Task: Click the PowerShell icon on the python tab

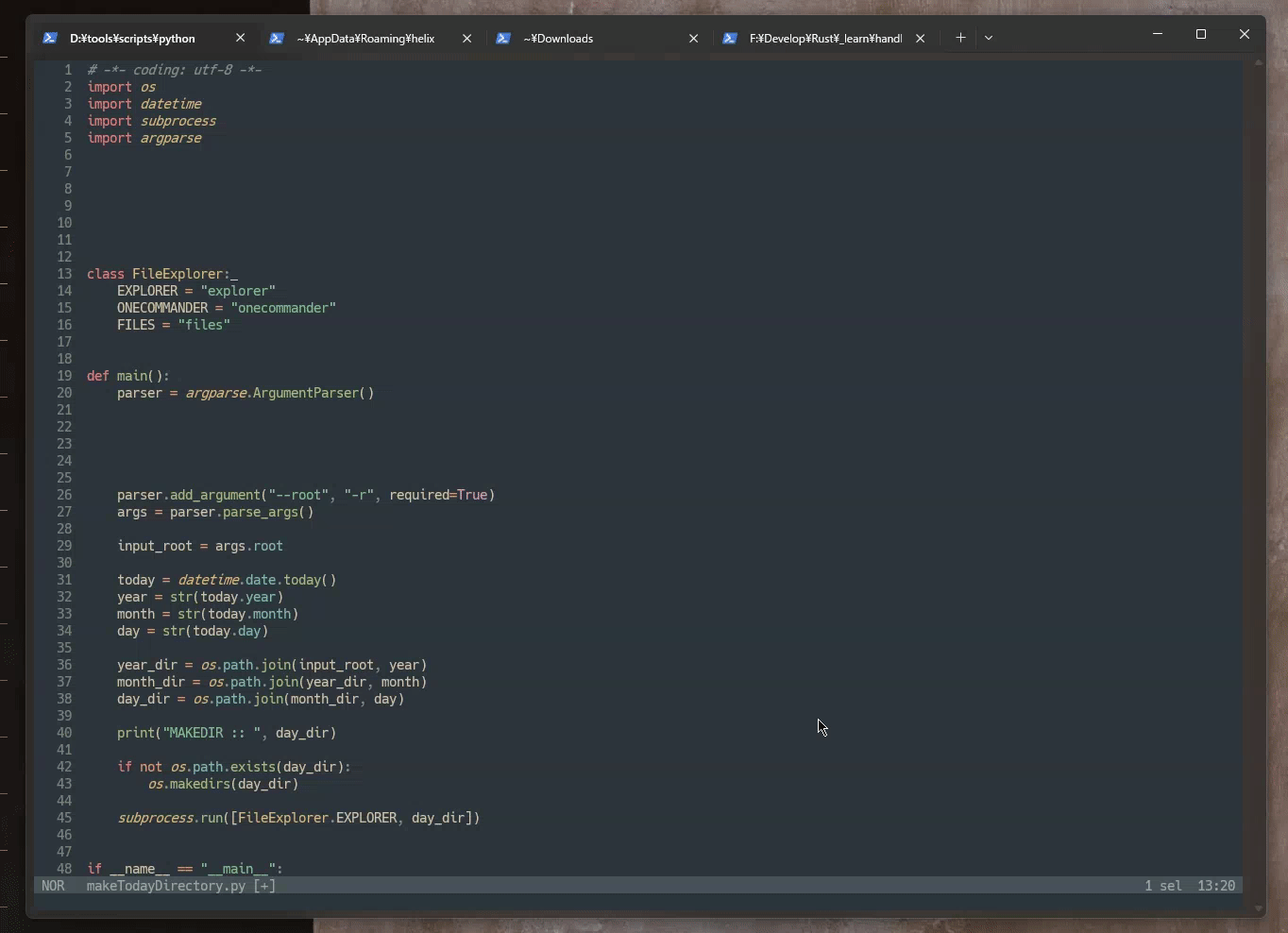Action: [x=50, y=38]
